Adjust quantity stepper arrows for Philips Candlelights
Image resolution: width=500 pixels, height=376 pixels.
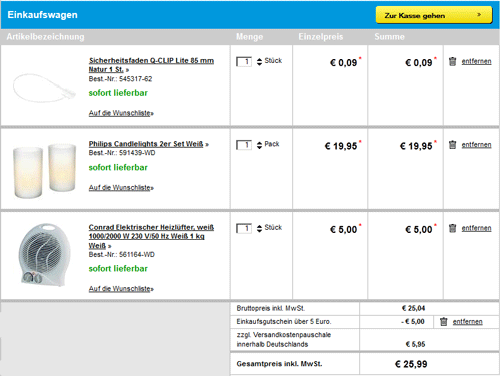click(259, 145)
